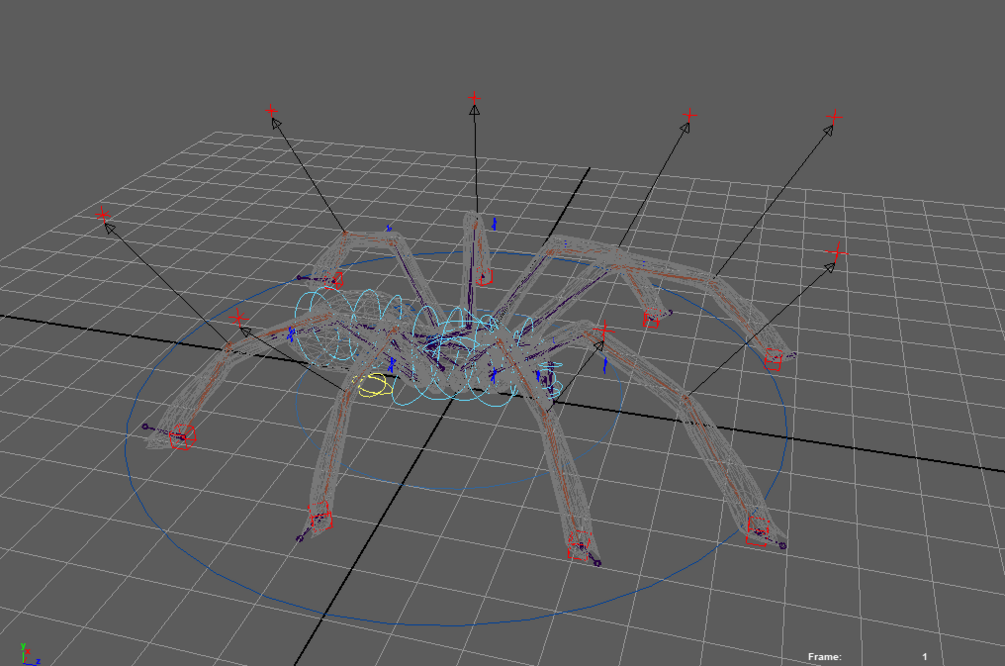Pick the red locator beside the abdomen's left side

pyautogui.click(x=238, y=318)
